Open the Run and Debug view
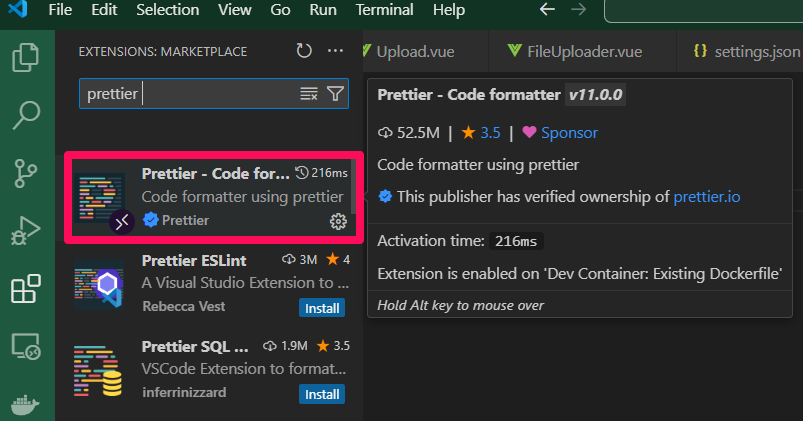The height and width of the screenshot is (421, 803). click(26, 231)
